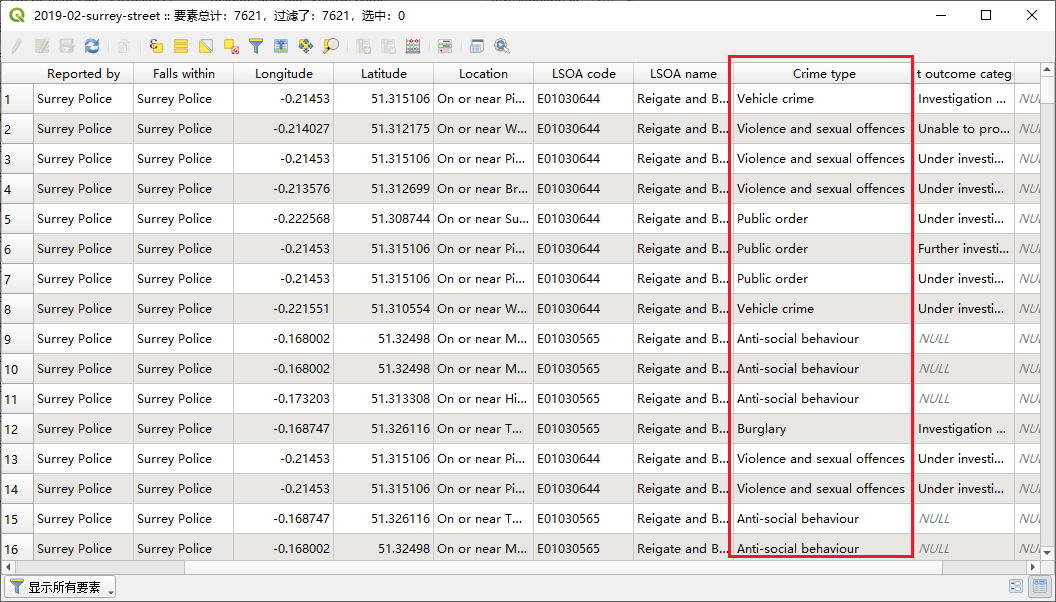
Task: Move selected rows to top
Action: point(281,46)
